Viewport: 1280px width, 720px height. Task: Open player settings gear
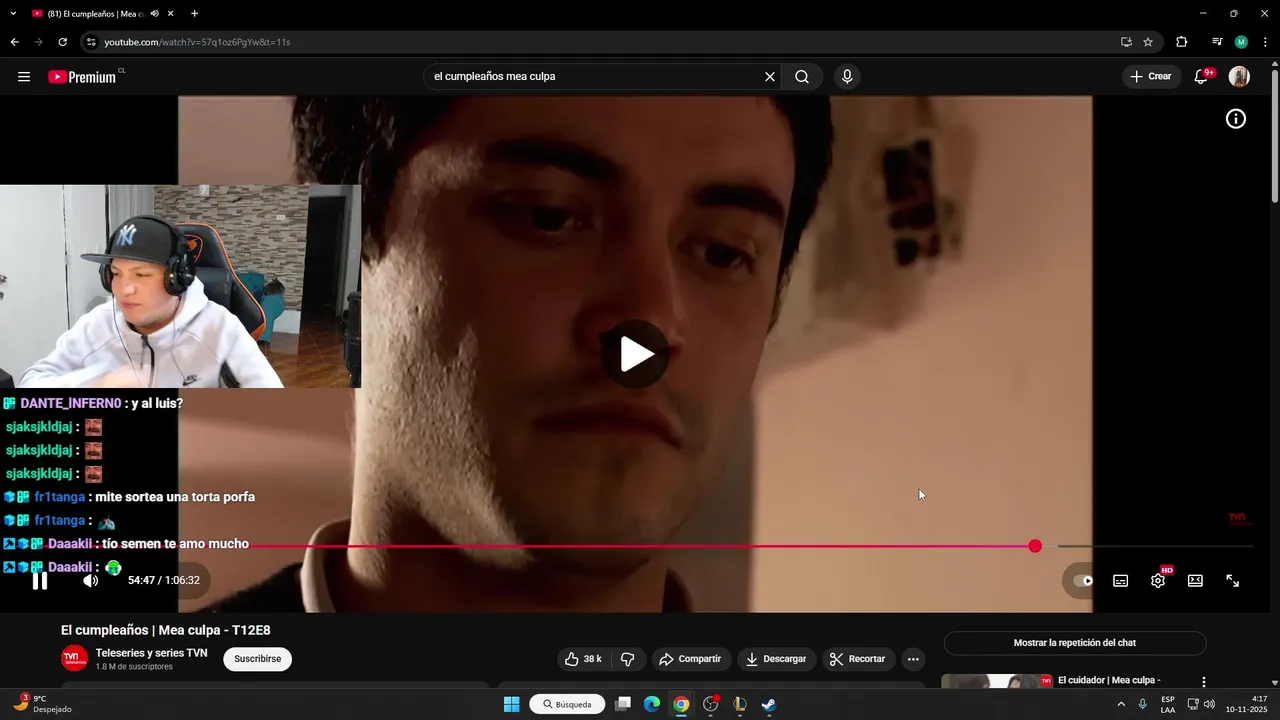[x=1158, y=580]
